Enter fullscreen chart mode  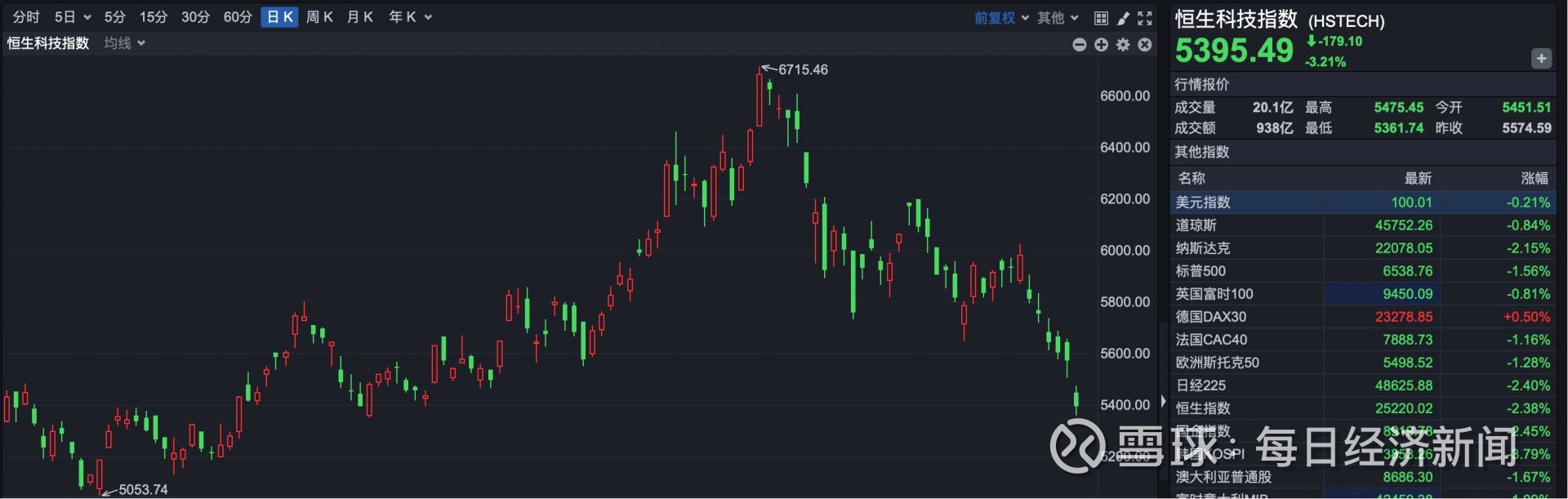1145,18
